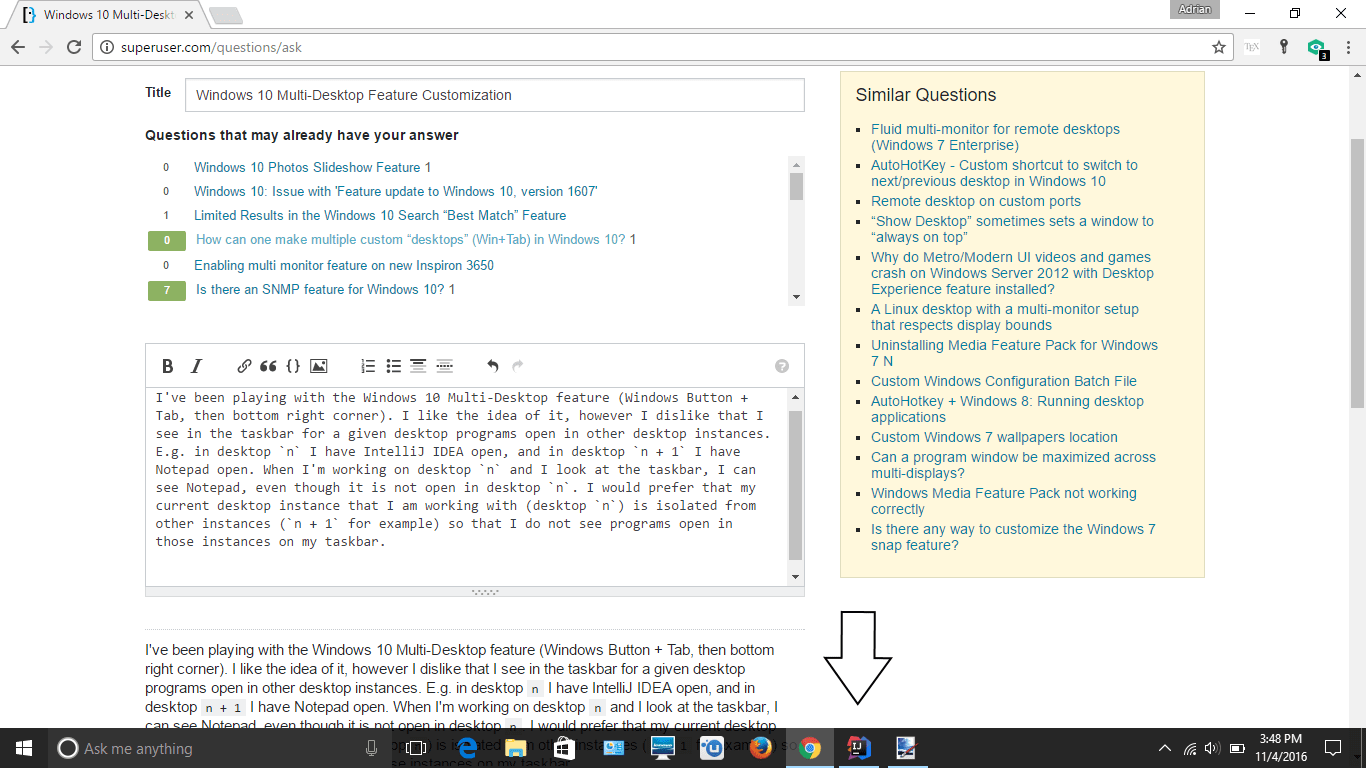Screen dimensions: 1366x768
Task: Open 'Limited Results in the Windows 10 Search' question
Action: tap(380, 215)
